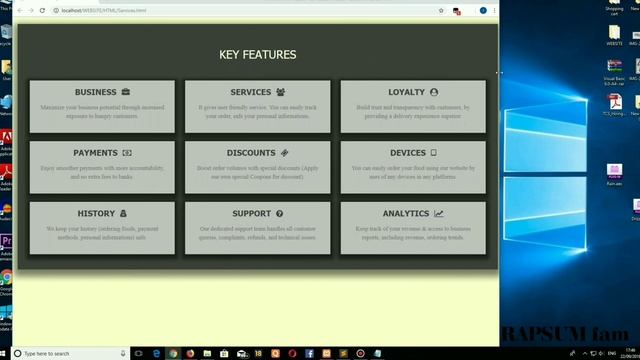Click the money icon beside PAYMENTS
This screenshot has height=360, width=640.
pos(127,153)
